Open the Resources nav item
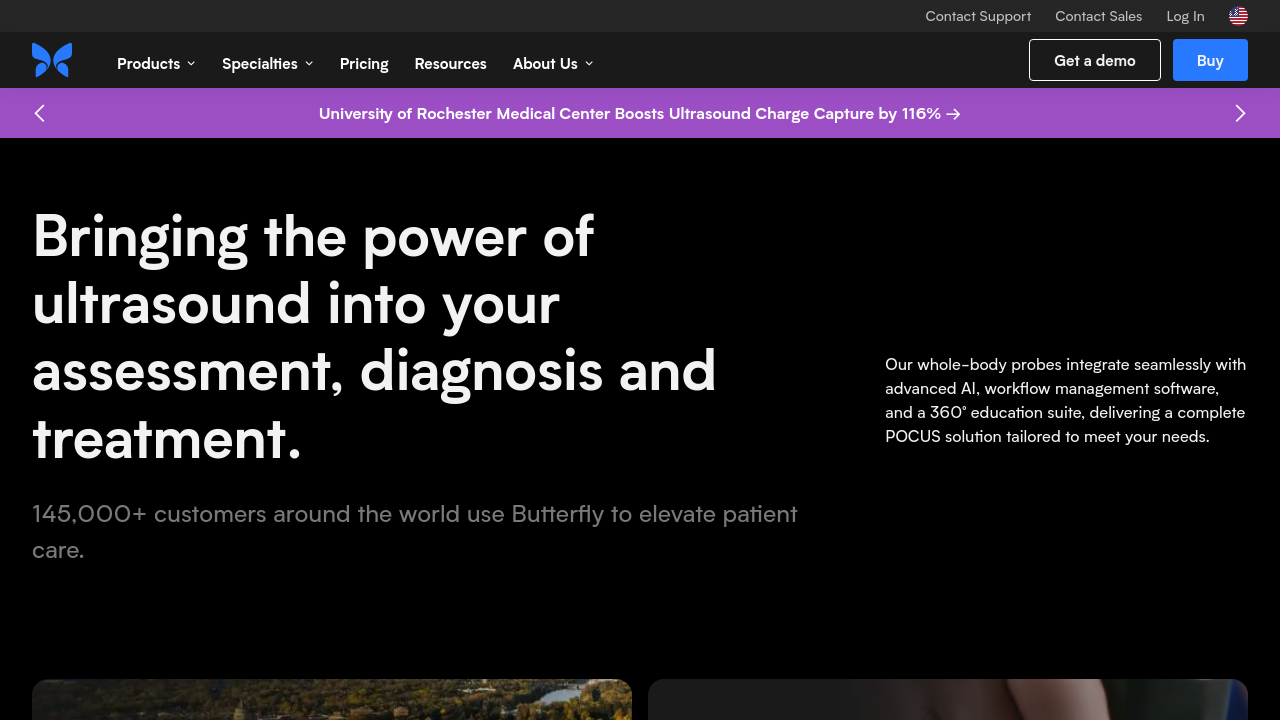 click(x=450, y=63)
